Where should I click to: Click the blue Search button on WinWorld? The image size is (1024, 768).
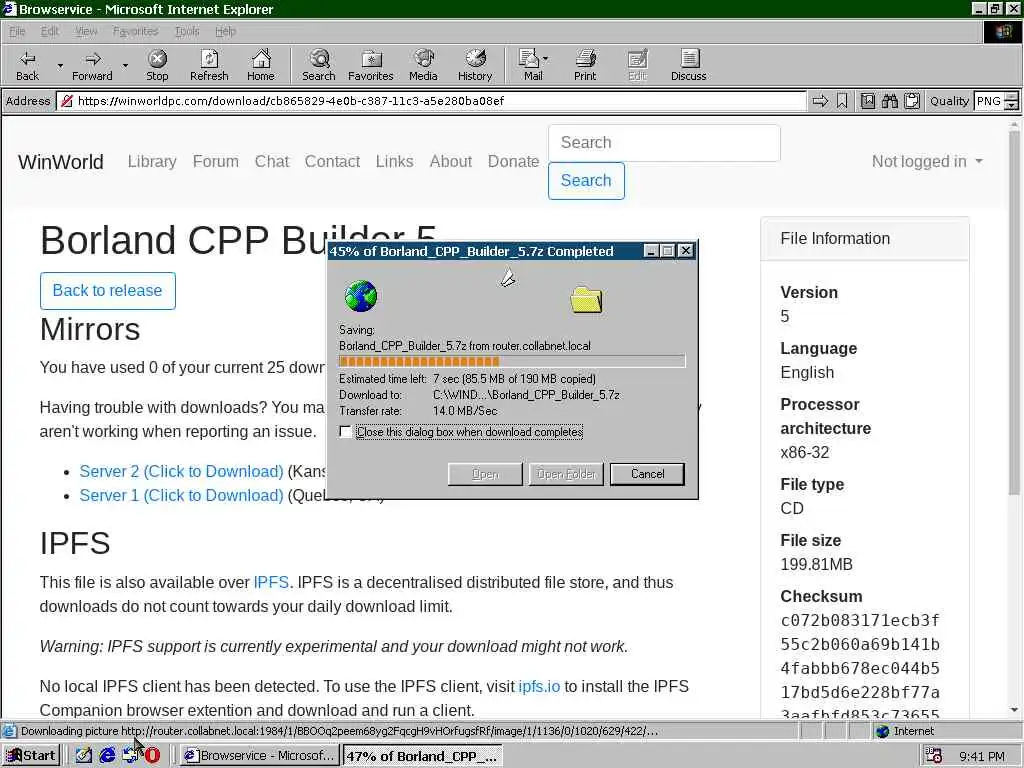(586, 181)
